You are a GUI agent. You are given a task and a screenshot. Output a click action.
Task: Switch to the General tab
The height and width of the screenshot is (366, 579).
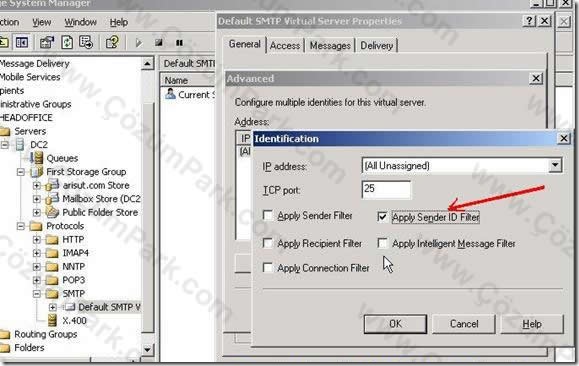point(244,44)
